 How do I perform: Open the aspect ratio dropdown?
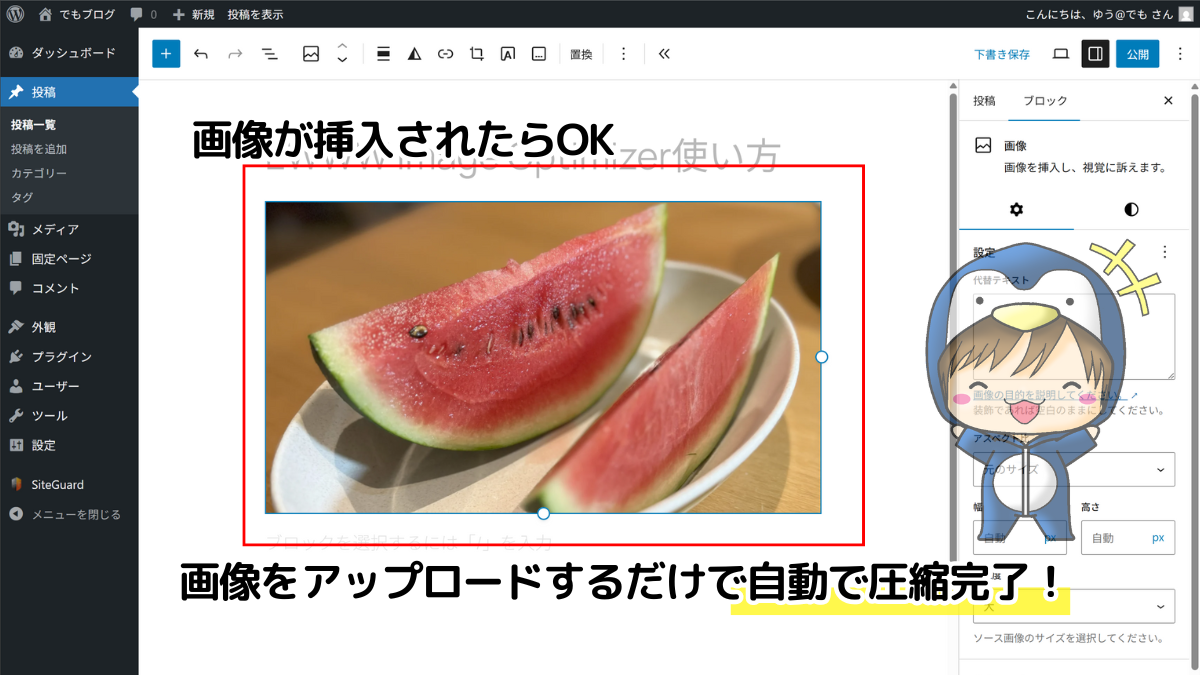click(x=1074, y=469)
